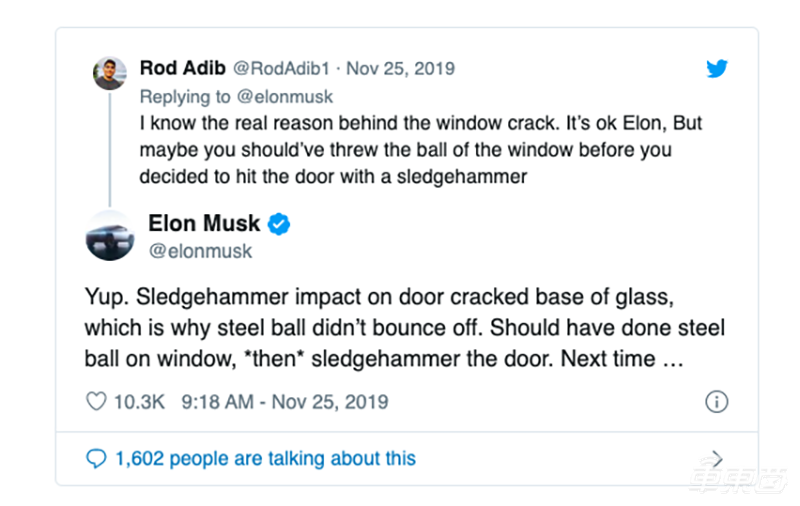
Task: Open the tweet info circle icon
Action: pos(716,402)
